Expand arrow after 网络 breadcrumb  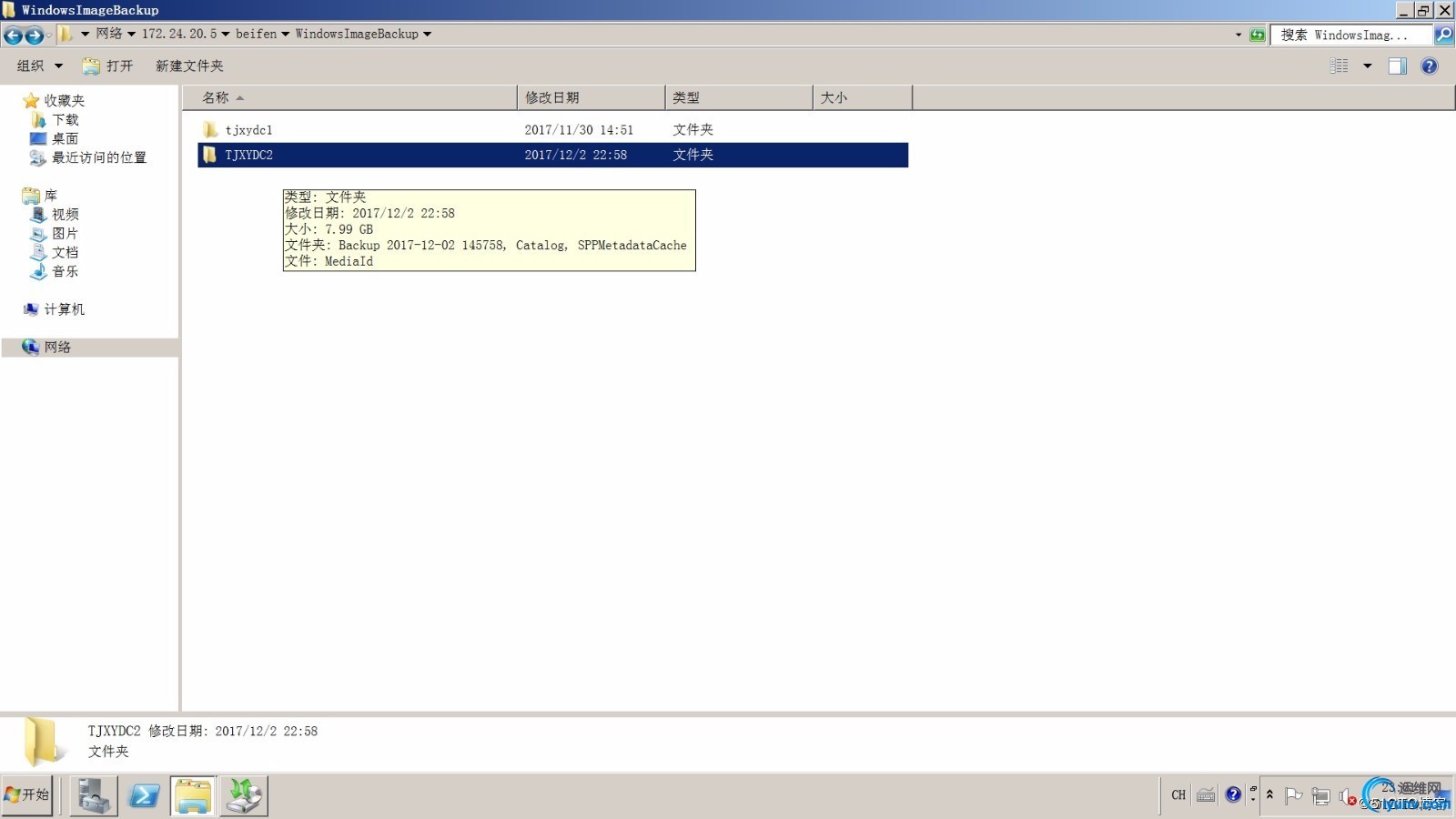point(131,35)
